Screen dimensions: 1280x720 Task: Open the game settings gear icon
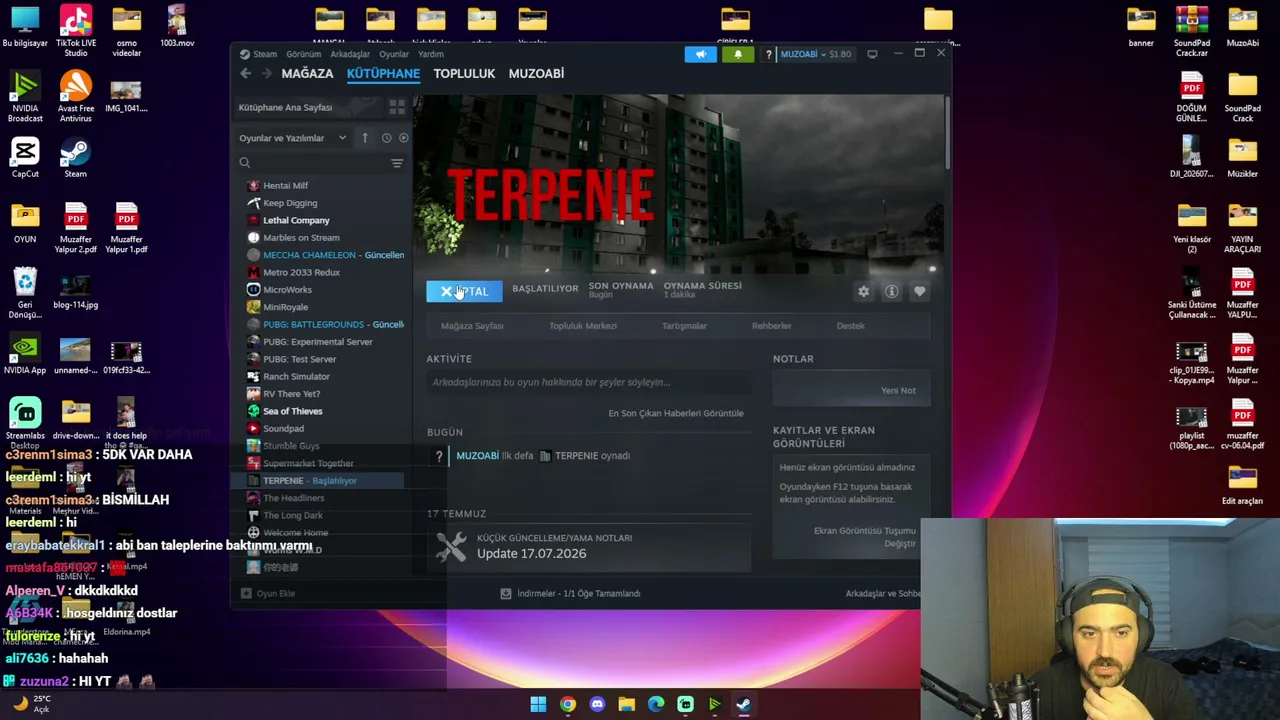[x=864, y=291]
